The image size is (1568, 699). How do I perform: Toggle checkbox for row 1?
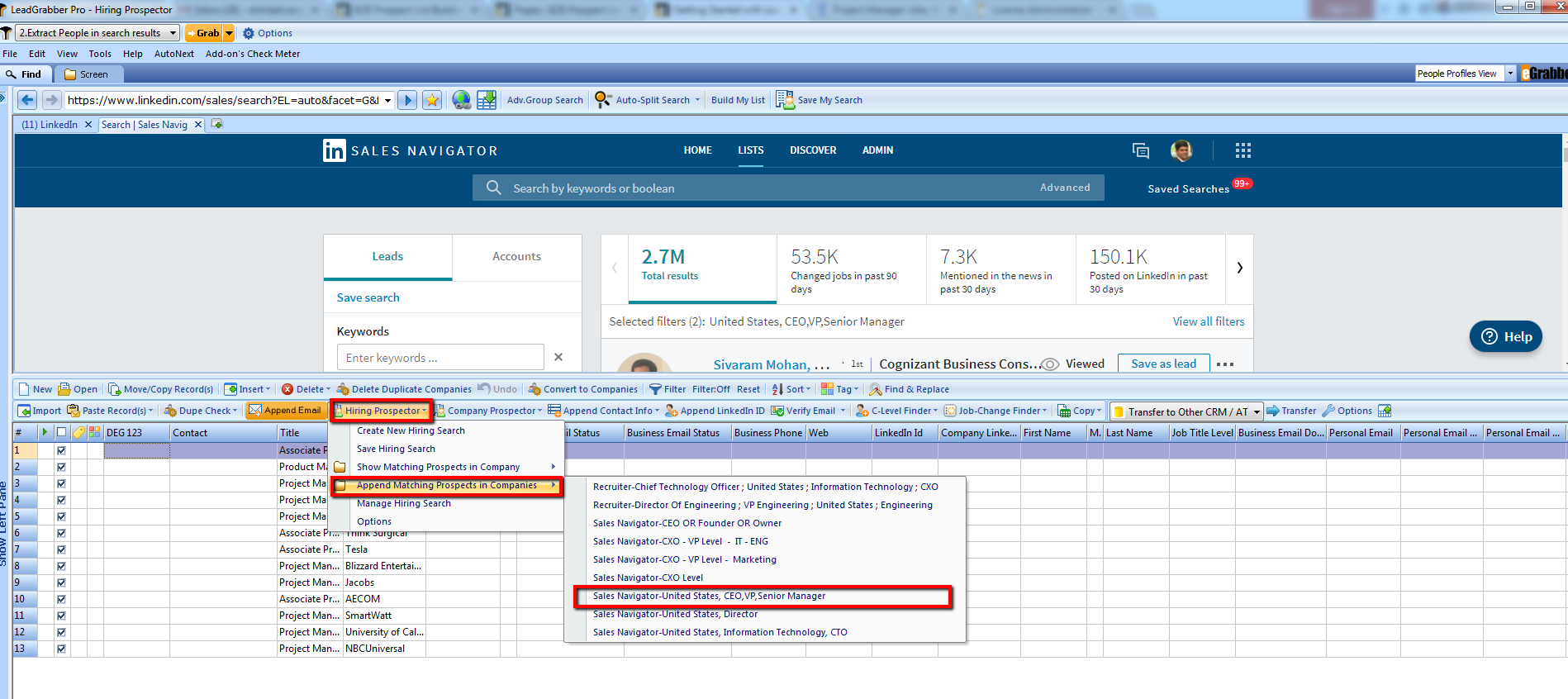61,450
